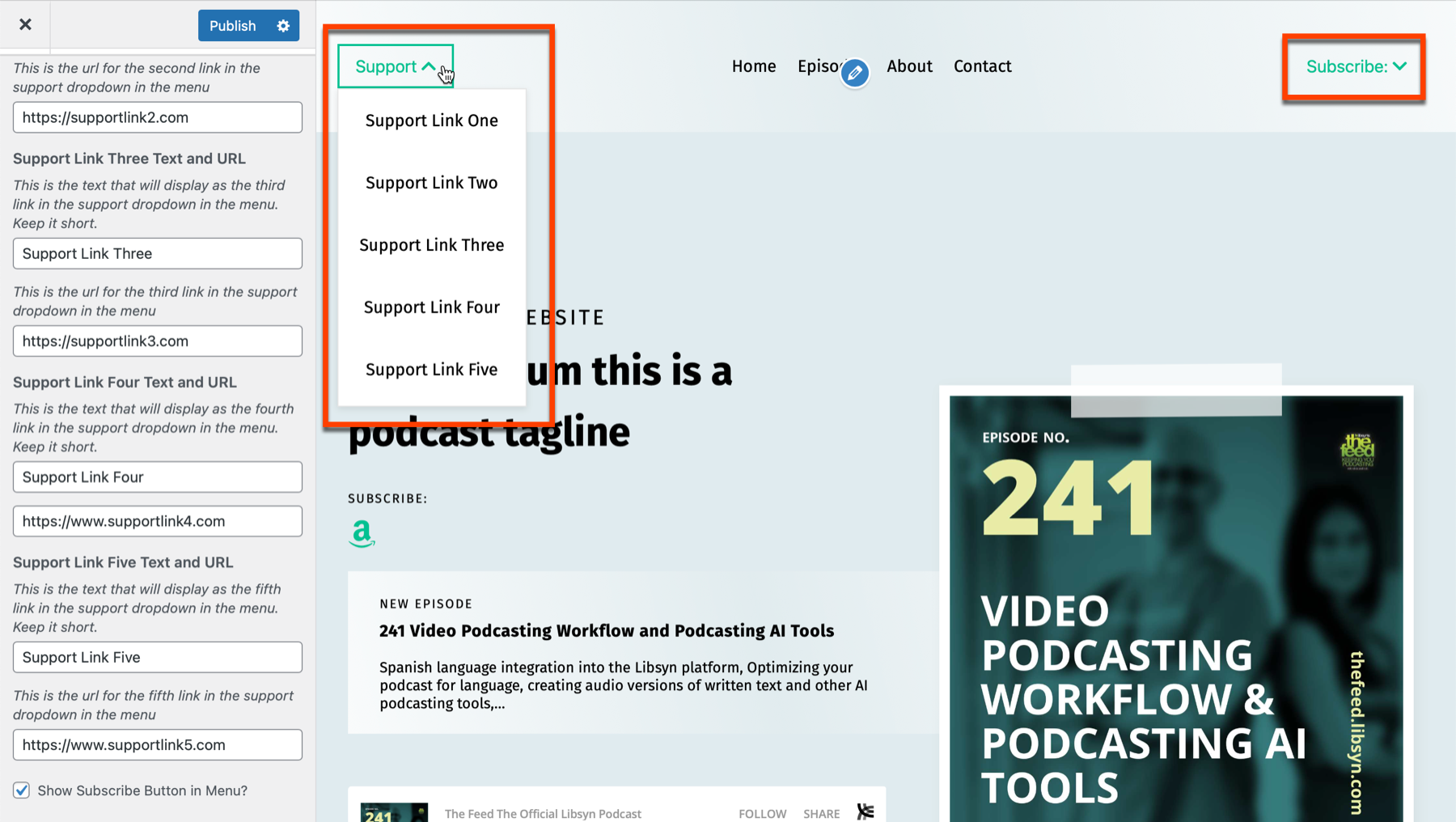Select Support Link Three in dropdown
The width and height of the screenshot is (1456, 822).
pos(432,245)
